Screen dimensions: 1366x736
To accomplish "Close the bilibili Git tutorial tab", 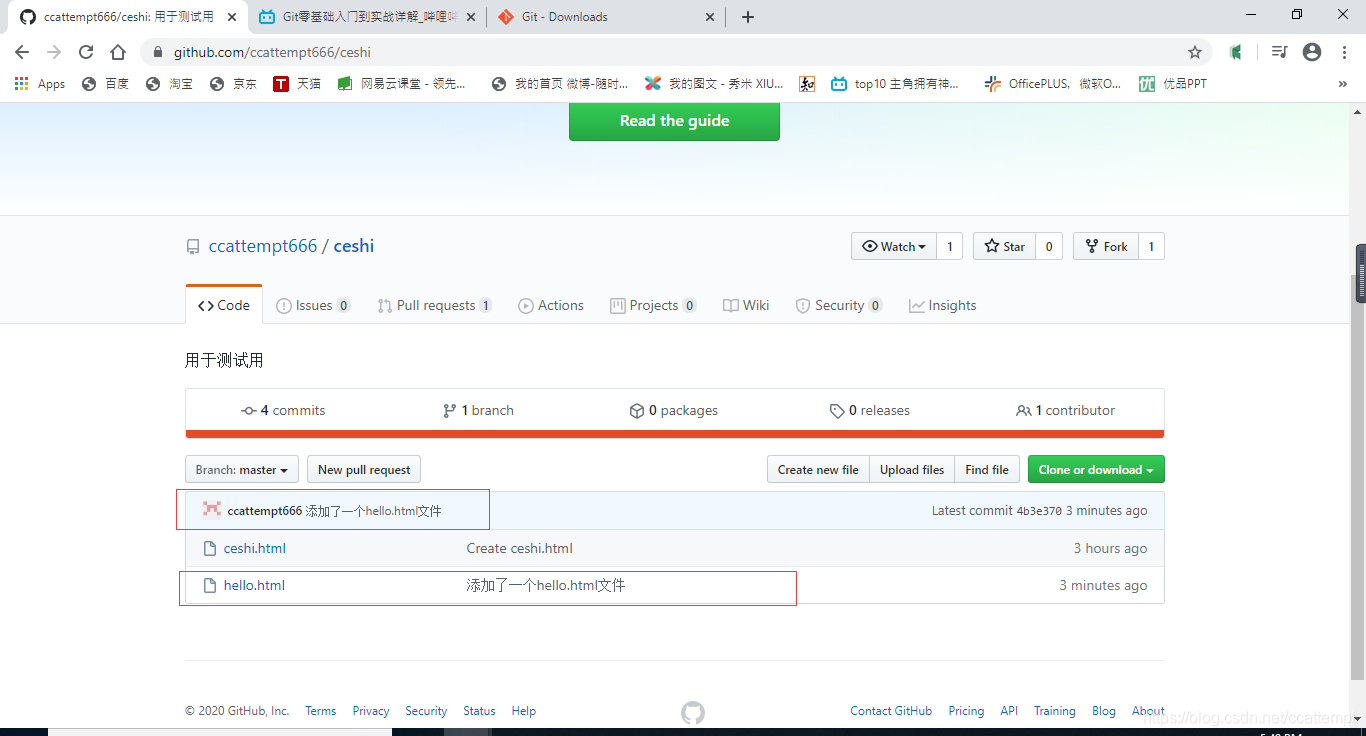I will [x=471, y=17].
